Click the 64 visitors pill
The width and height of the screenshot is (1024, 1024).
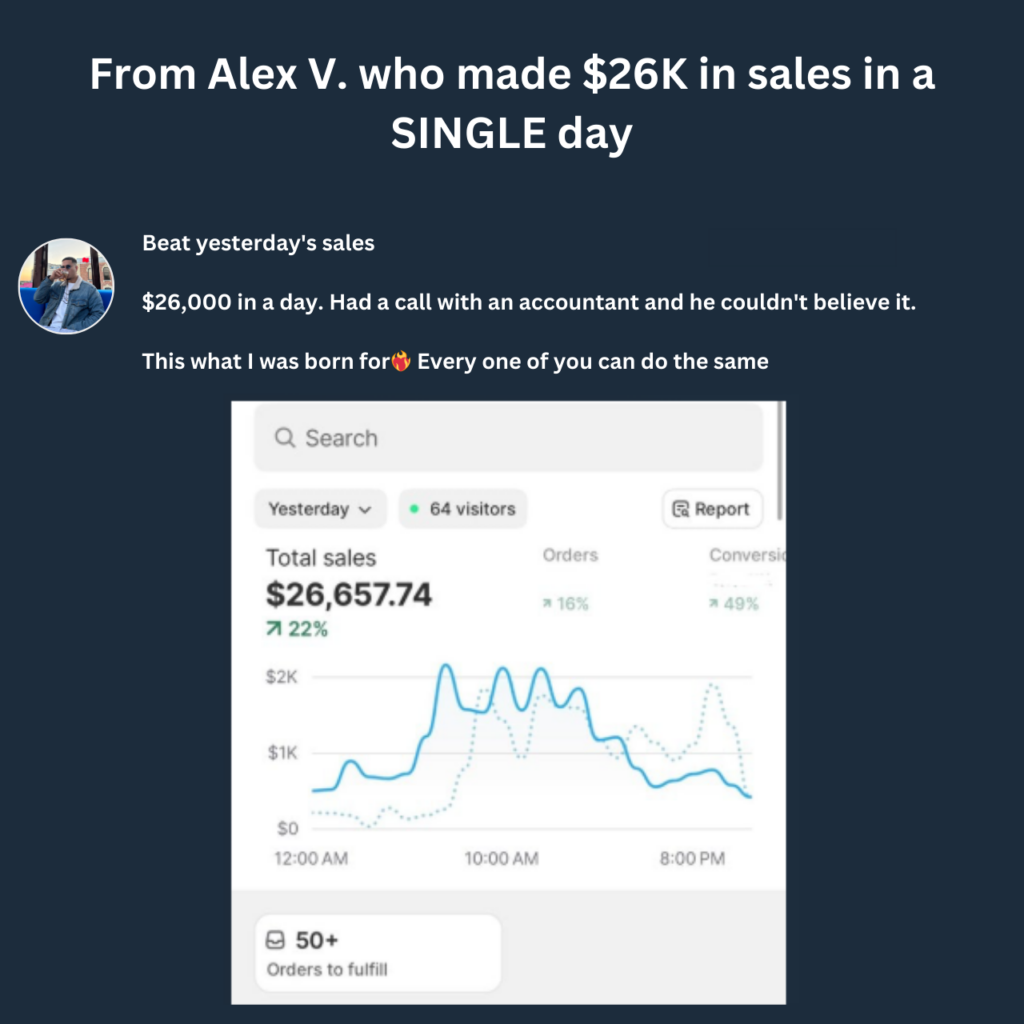(463, 509)
